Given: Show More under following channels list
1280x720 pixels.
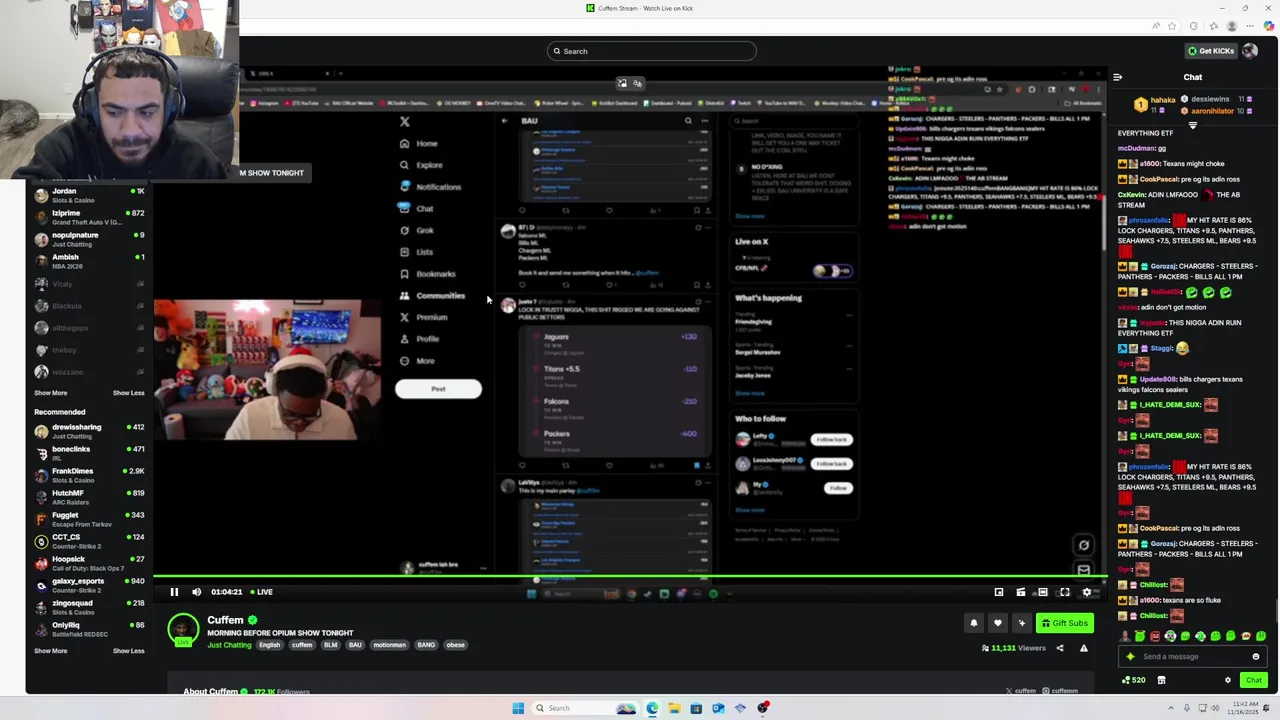Looking at the screenshot, I should (x=51, y=393).
